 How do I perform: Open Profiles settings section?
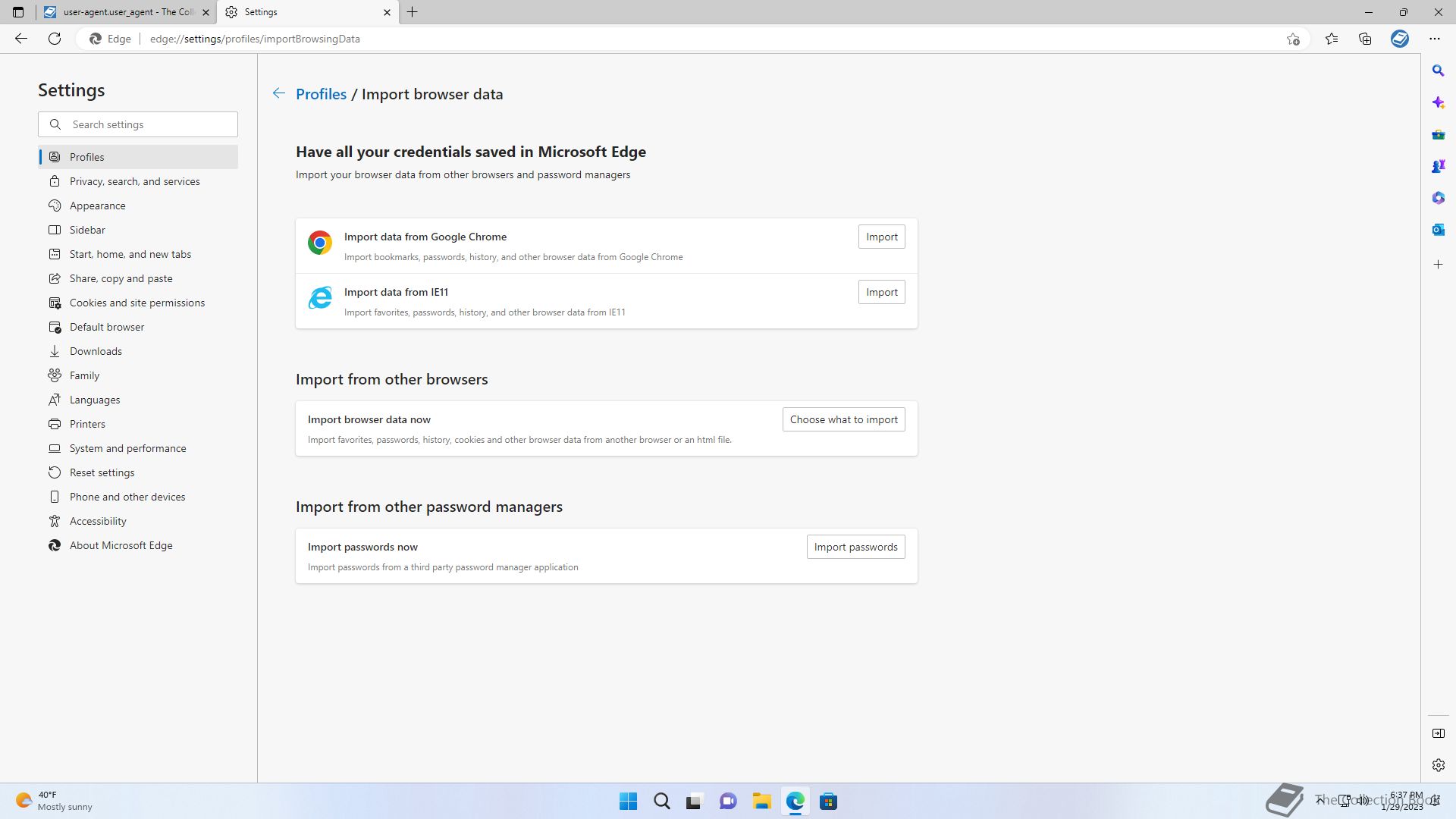point(138,157)
